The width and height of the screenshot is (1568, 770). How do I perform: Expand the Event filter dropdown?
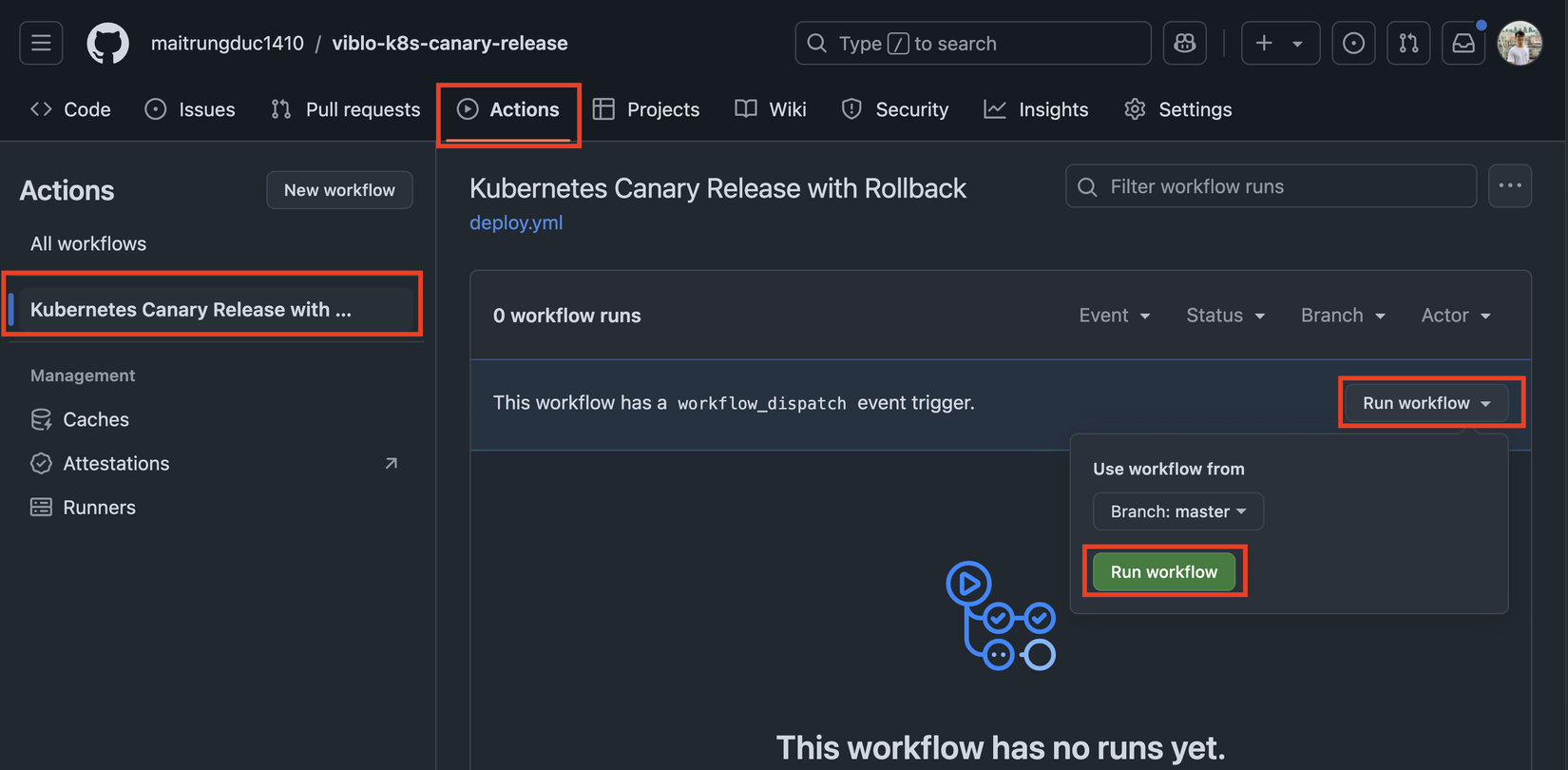[1114, 316]
